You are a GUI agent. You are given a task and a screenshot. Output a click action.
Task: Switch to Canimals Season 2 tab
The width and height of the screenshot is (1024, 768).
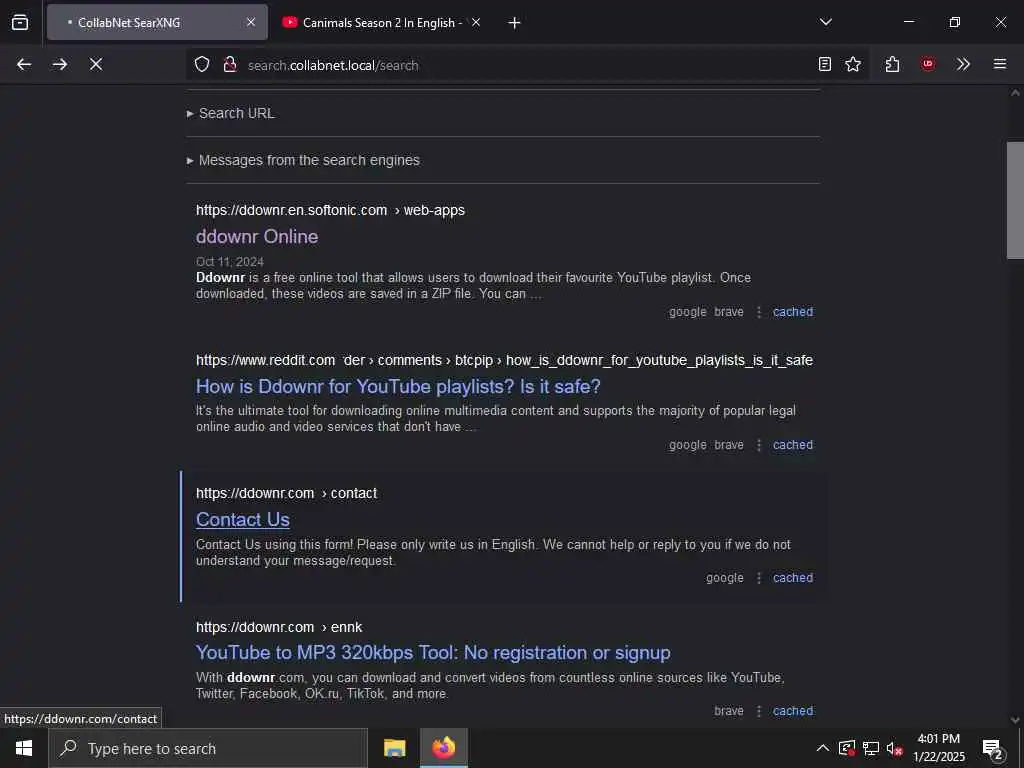tap(382, 22)
